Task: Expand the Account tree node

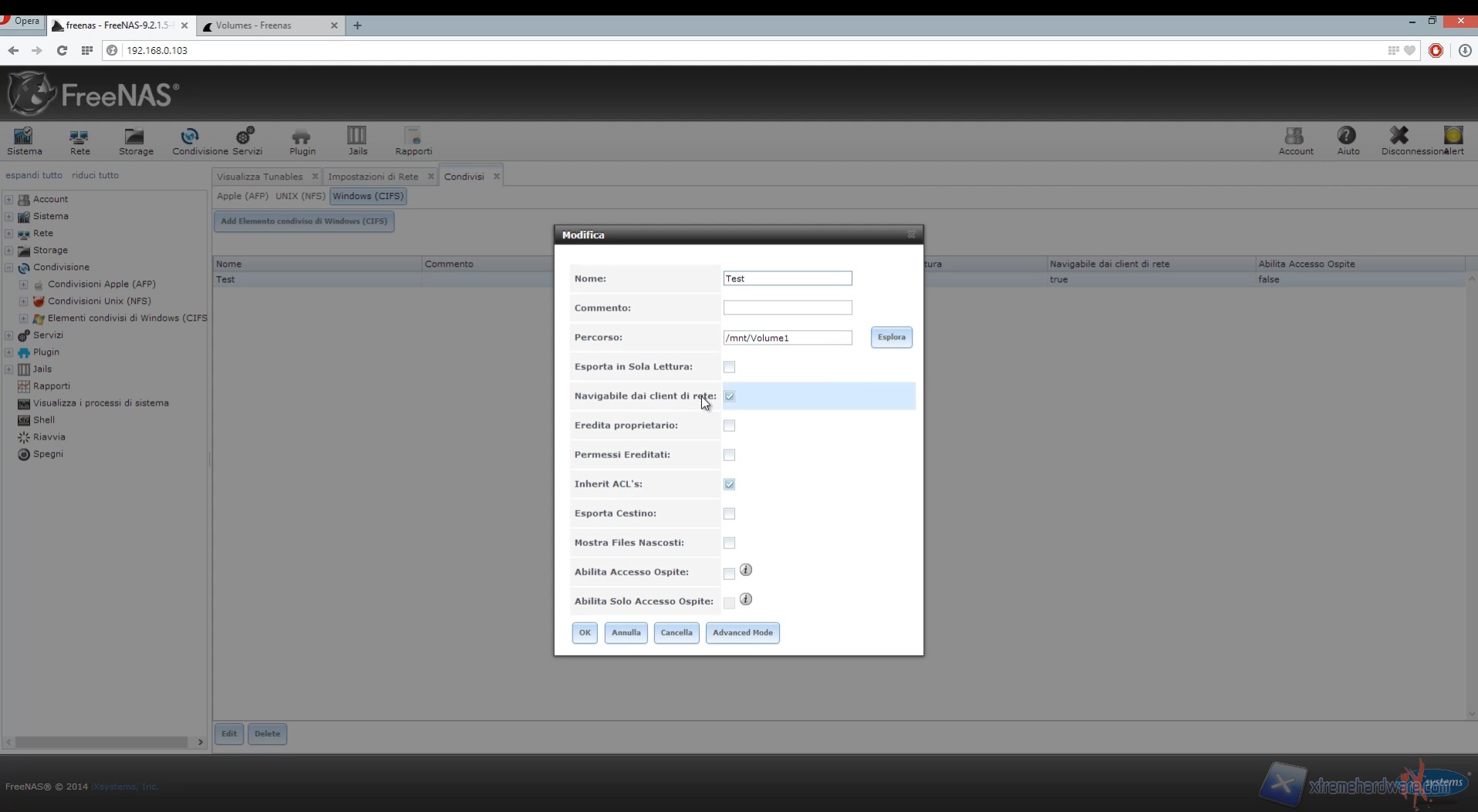Action: pos(9,199)
